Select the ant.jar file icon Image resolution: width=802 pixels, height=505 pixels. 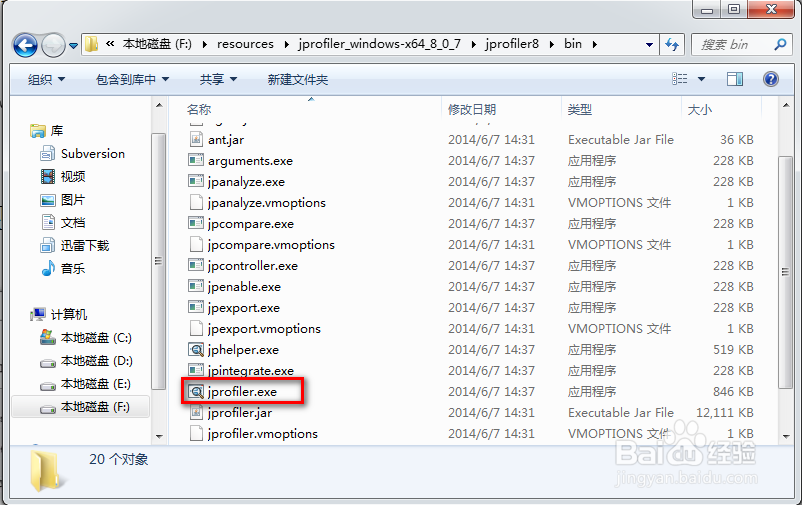[196, 139]
